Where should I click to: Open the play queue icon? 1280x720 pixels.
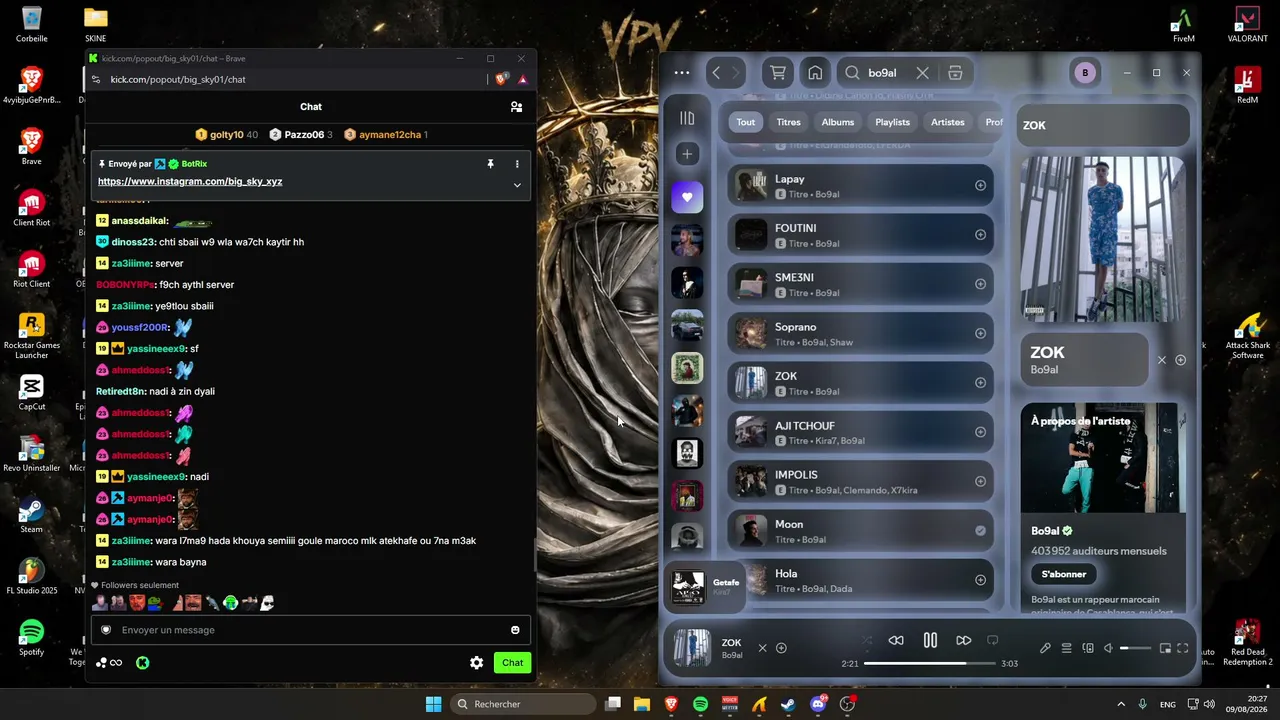pos(1066,648)
